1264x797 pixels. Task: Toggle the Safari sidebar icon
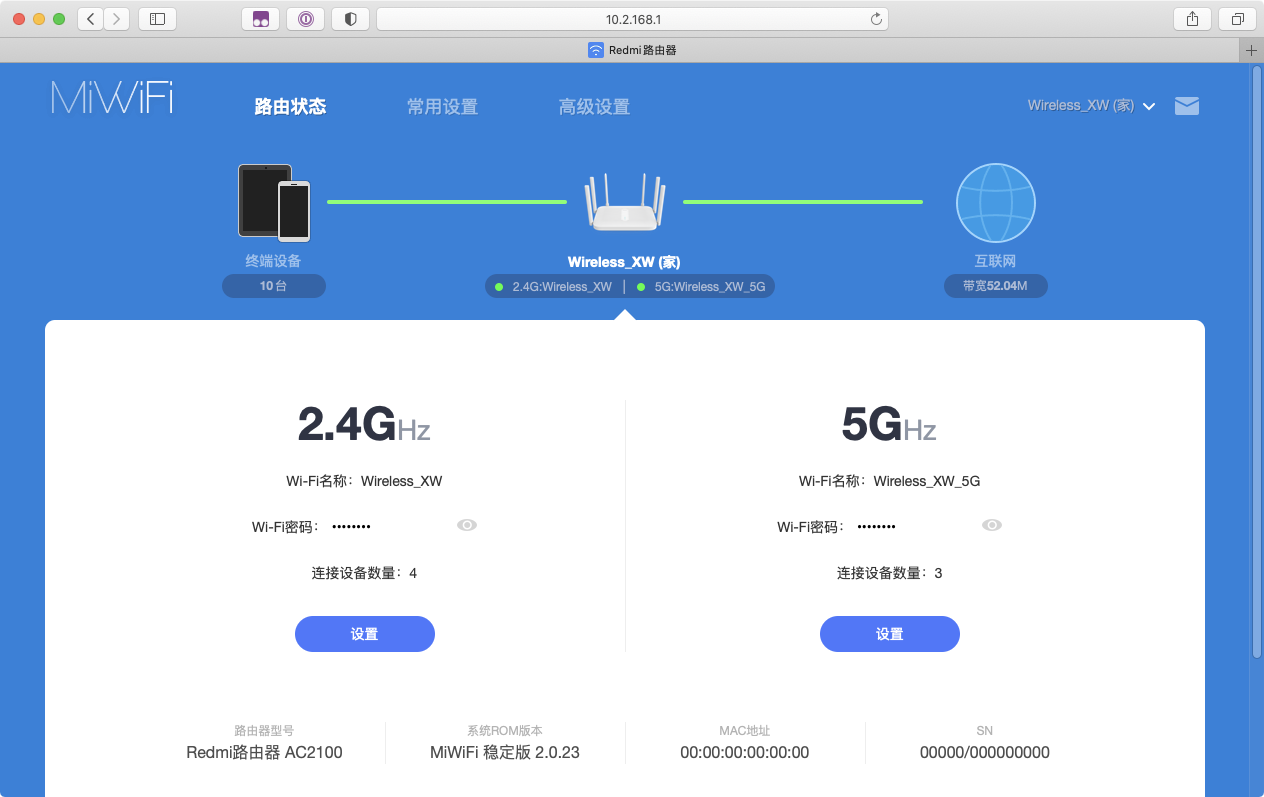[x=157, y=19]
